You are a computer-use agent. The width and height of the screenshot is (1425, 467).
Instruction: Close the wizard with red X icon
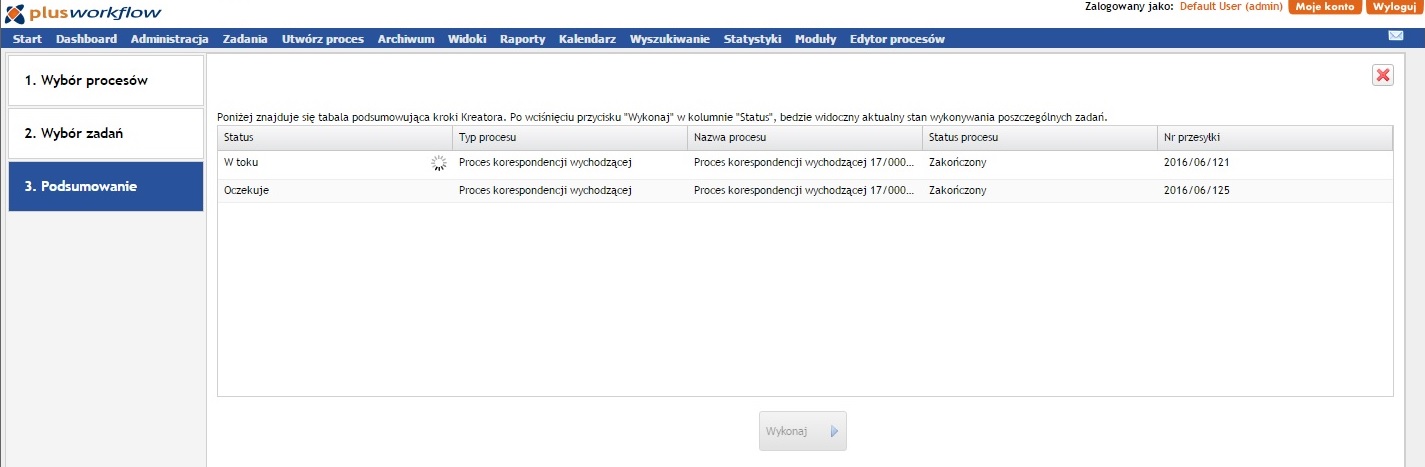click(x=1383, y=75)
